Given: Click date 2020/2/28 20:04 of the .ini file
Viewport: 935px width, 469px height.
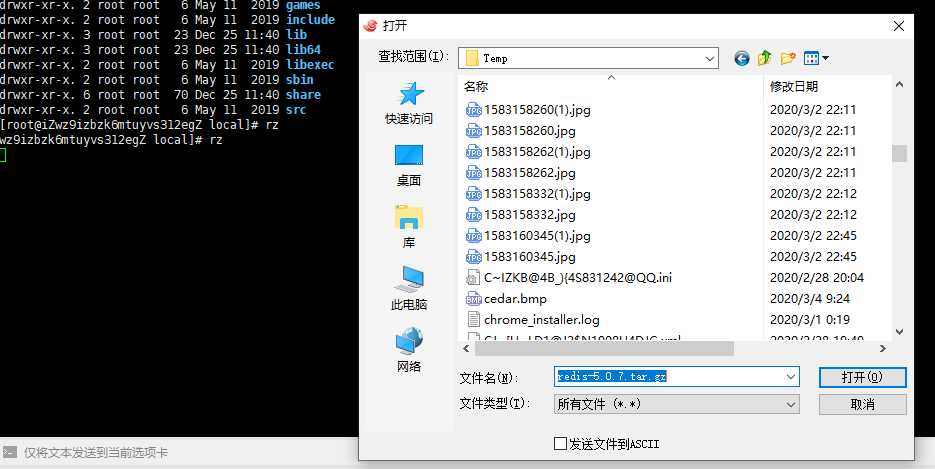Looking at the screenshot, I should [x=817, y=278].
